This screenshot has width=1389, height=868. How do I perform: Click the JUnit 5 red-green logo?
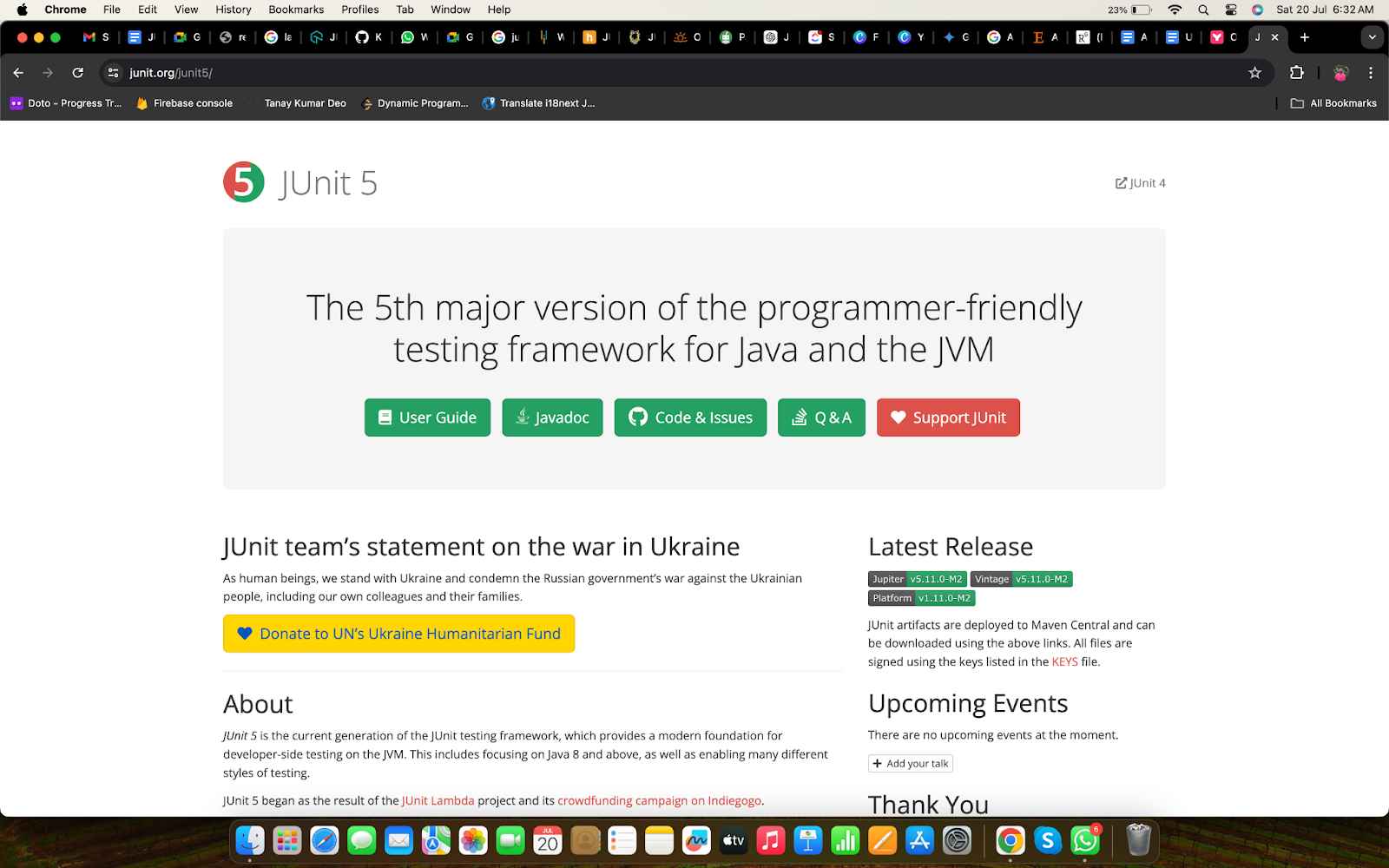(x=244, y=182)
